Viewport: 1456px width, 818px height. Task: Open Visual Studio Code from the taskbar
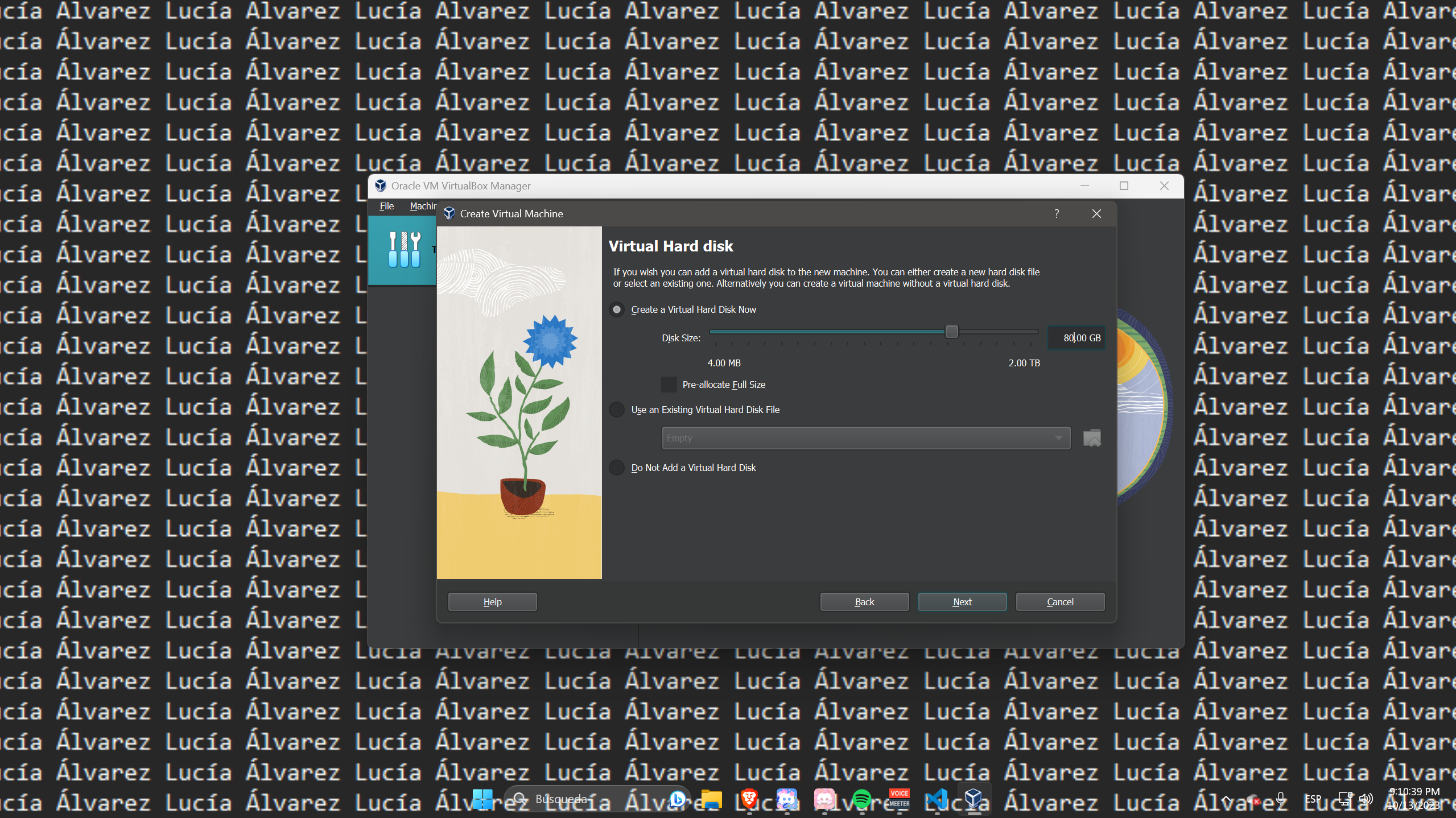click(936, 799)
